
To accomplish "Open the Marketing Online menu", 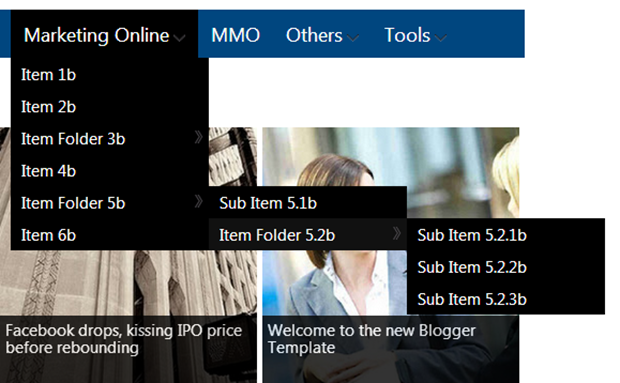I will (x=104, y=34).
